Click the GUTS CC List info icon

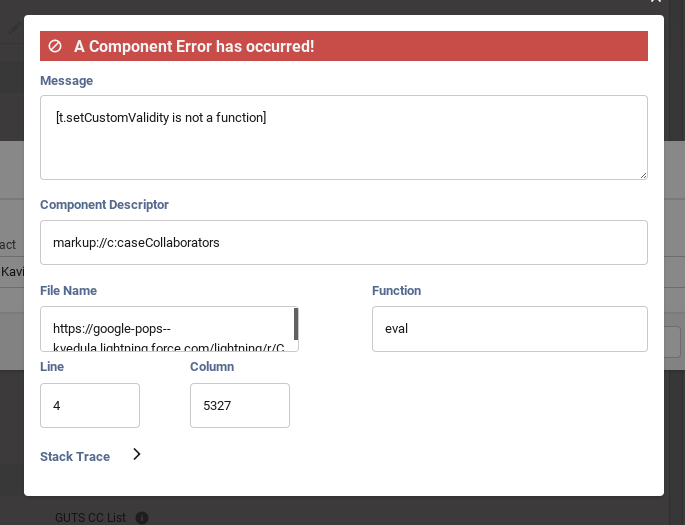[x=141, y=518]
